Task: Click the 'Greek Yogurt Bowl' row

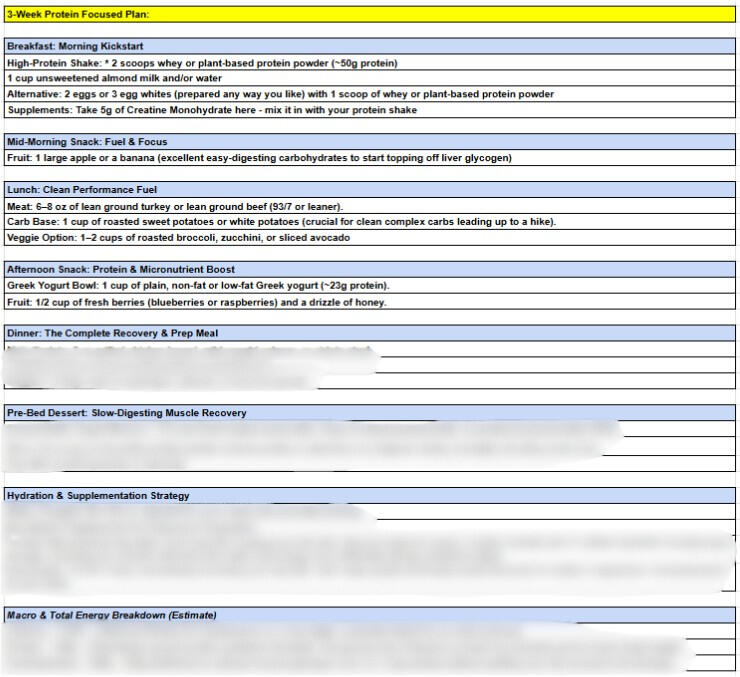Action: pos(370,286)
